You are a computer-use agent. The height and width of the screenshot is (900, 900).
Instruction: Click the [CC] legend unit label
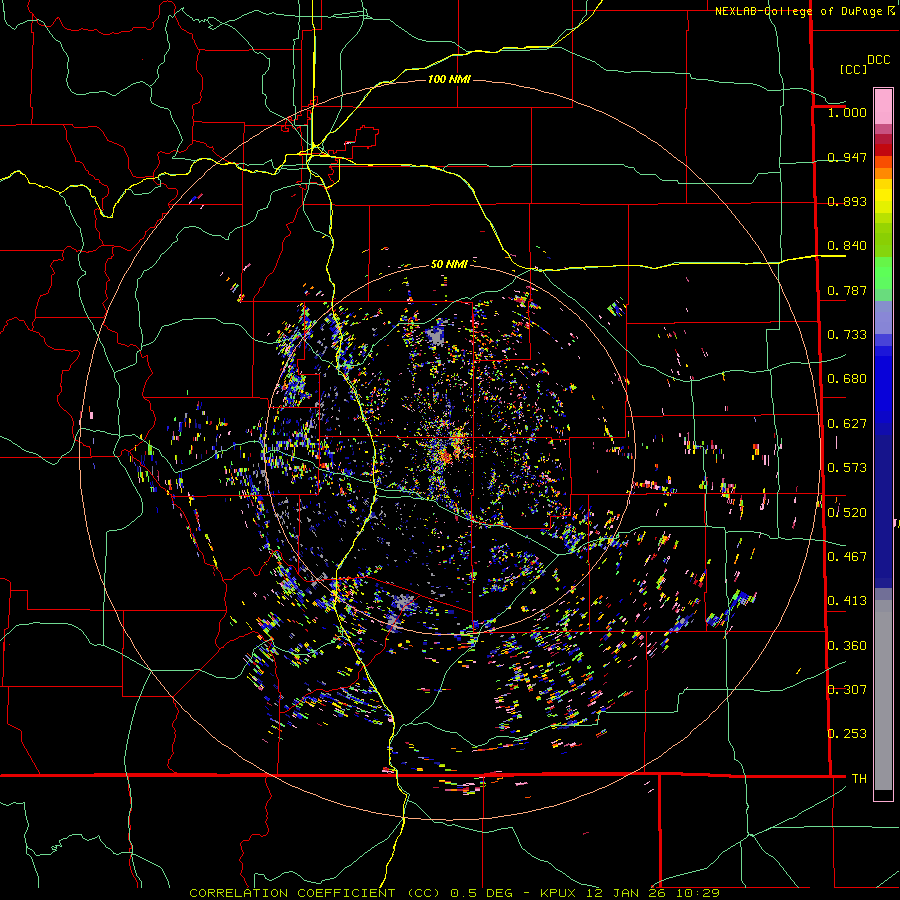pyautogui.click(x=853, y=69)
